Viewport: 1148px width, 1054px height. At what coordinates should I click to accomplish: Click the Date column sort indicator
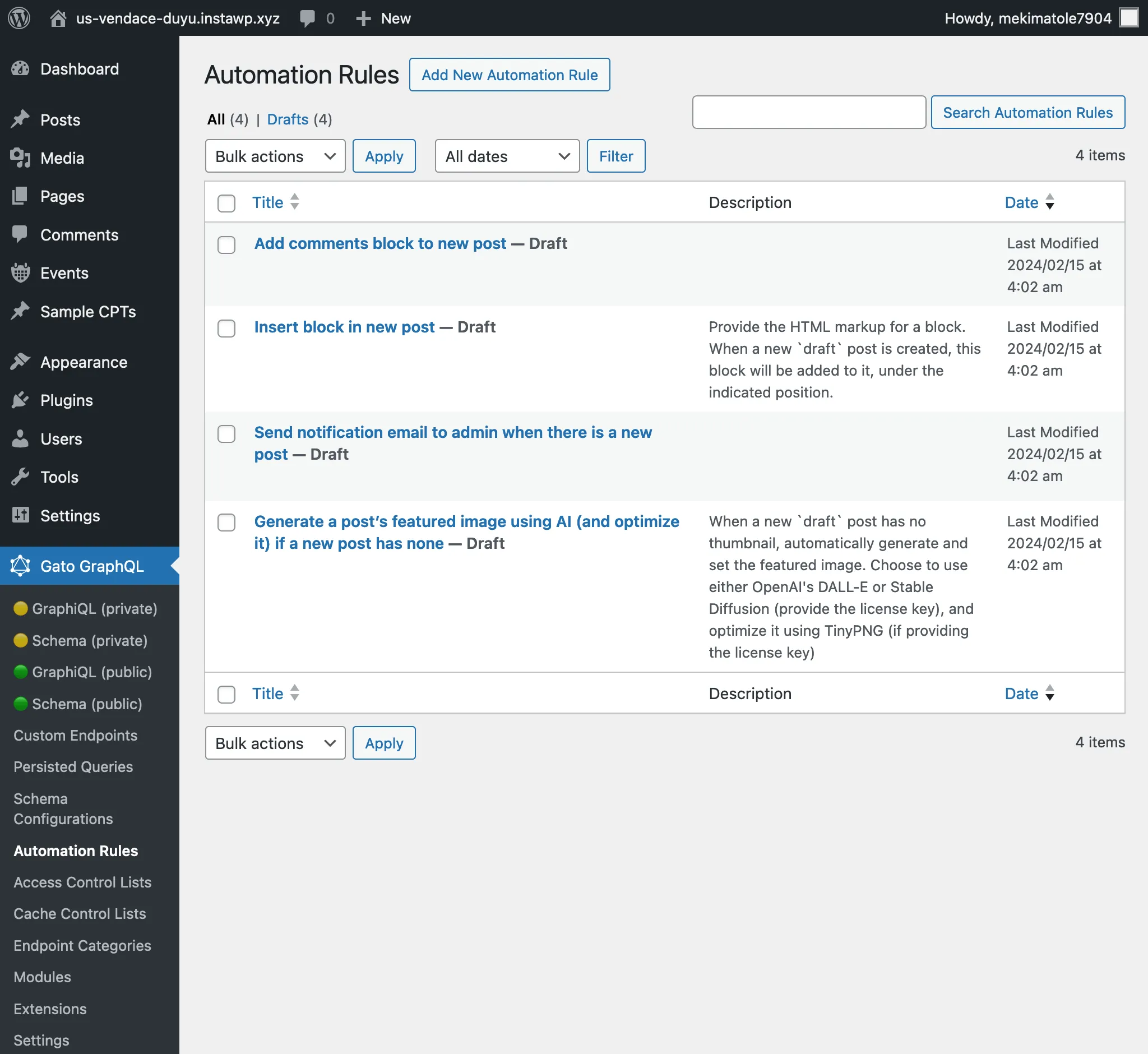[x=1050, y=202]
